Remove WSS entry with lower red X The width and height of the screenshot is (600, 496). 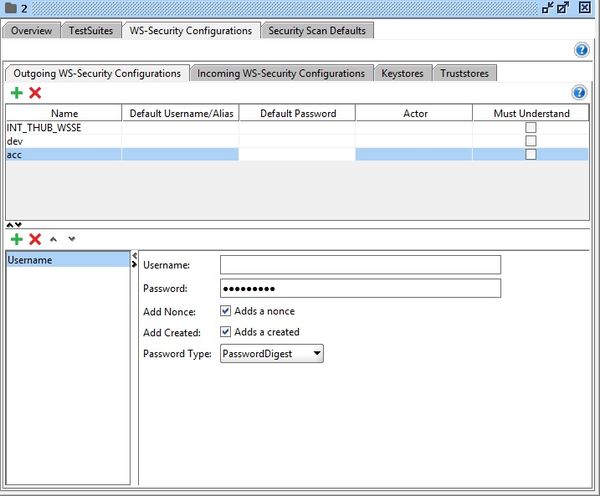tap(35, 239)
